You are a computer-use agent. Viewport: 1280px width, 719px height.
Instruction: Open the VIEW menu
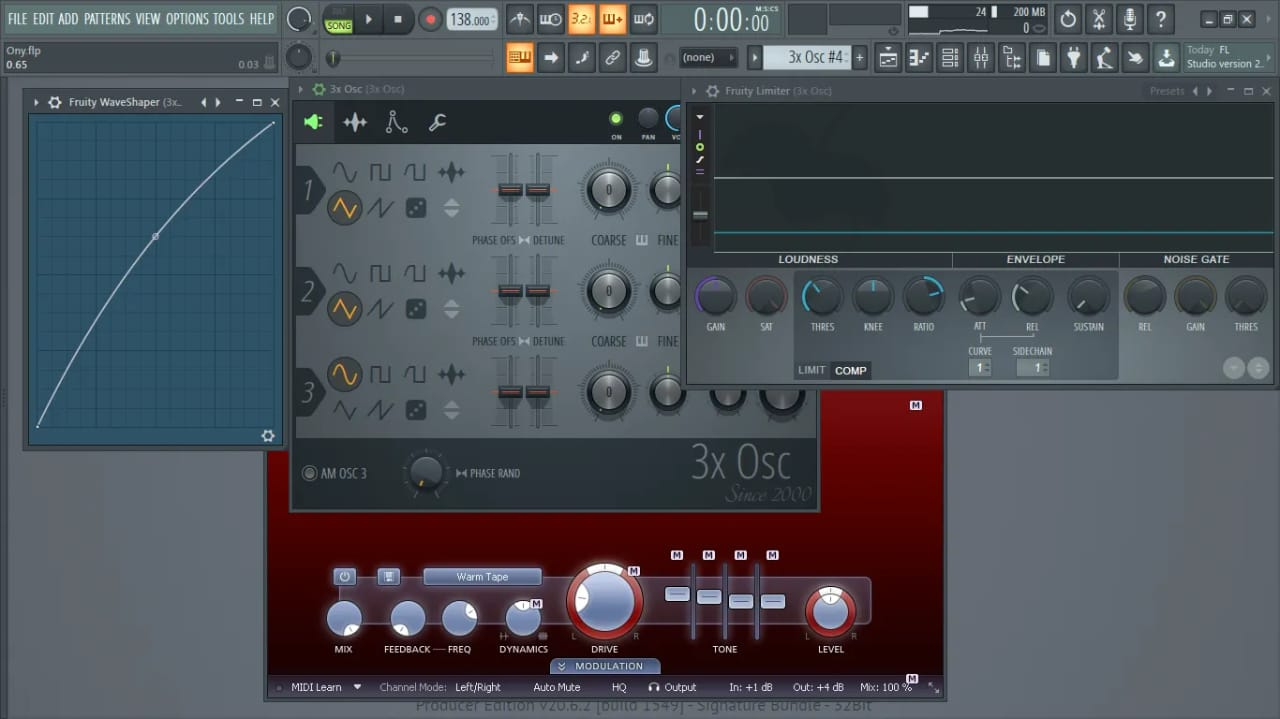[148, 18]
